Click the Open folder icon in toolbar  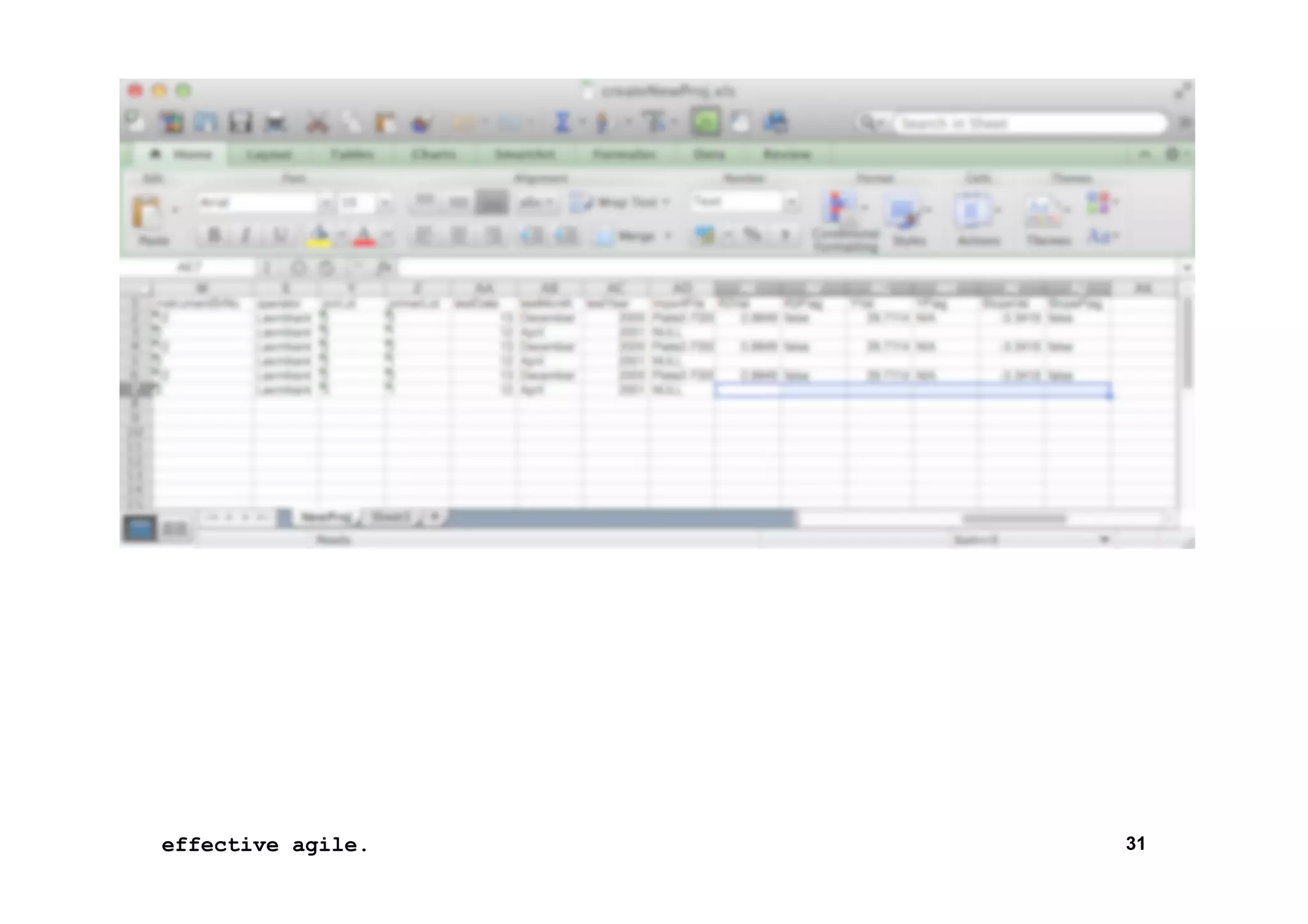pos(206,122)
